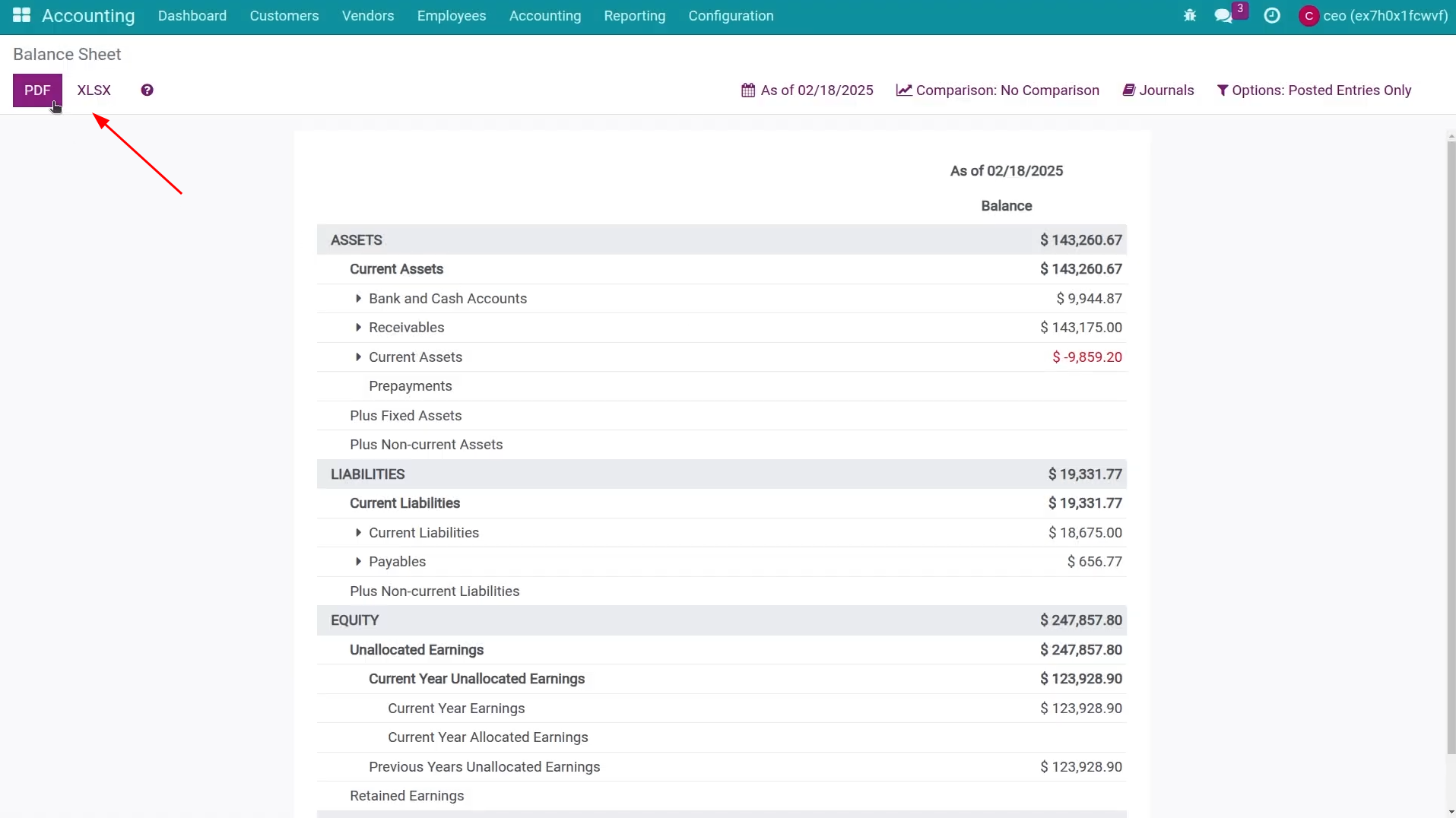Export report with the PDF button
Screen dimensions: 1456x818
tap(37, 90)
